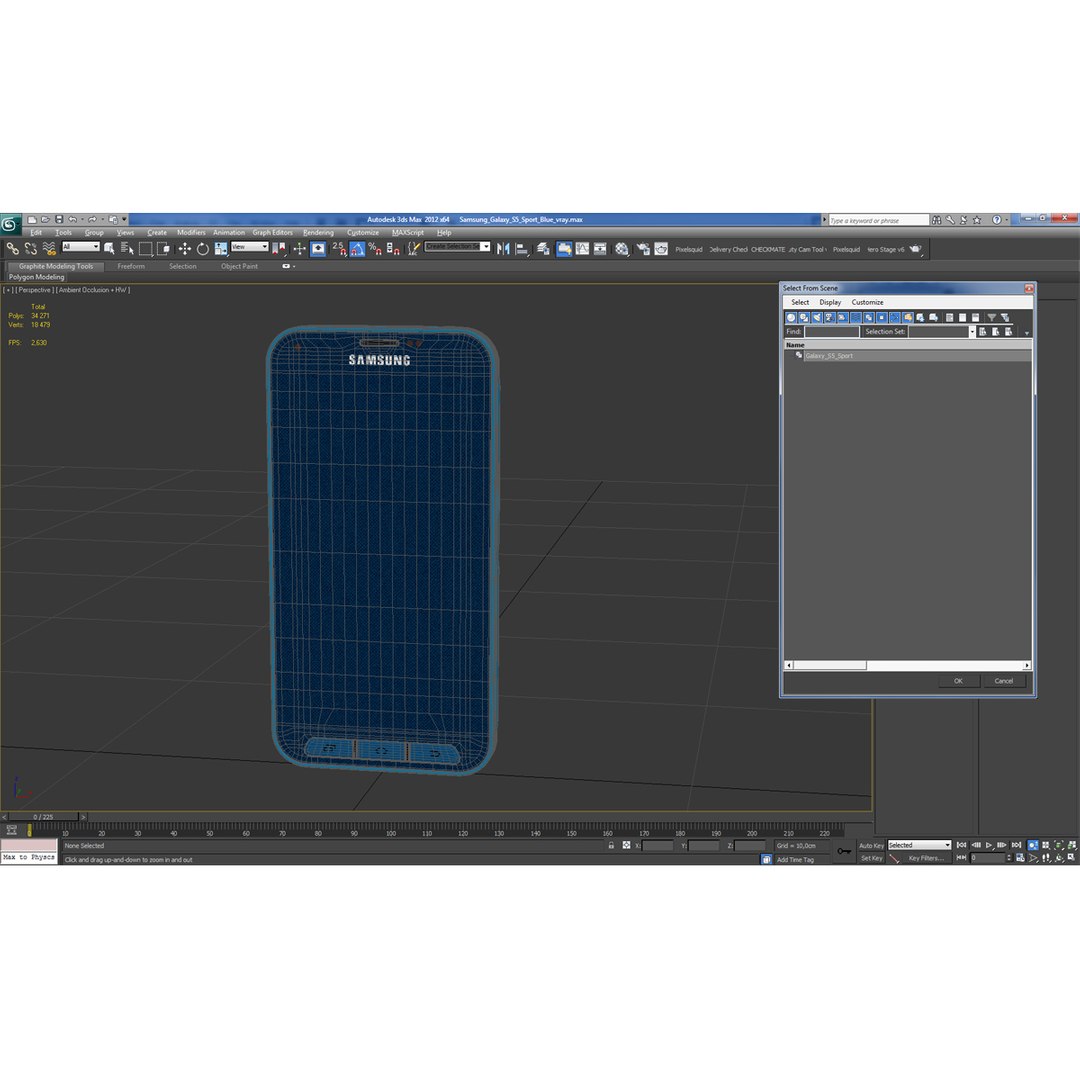Open the key mode 'Selected' dropdown
The image size is (1080, 1080).
click(919, 845)
